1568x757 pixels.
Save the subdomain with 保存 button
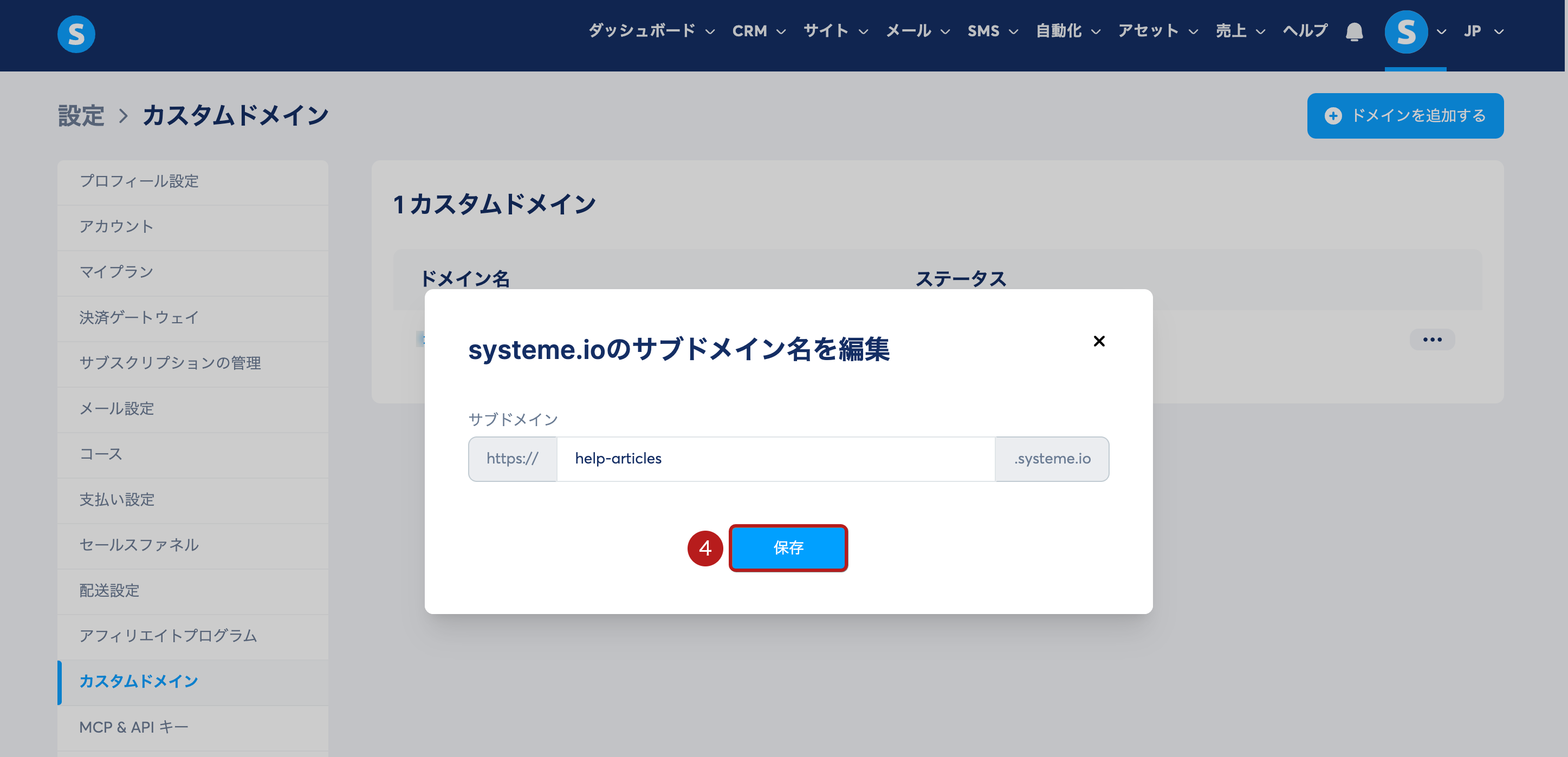point(788,547)
